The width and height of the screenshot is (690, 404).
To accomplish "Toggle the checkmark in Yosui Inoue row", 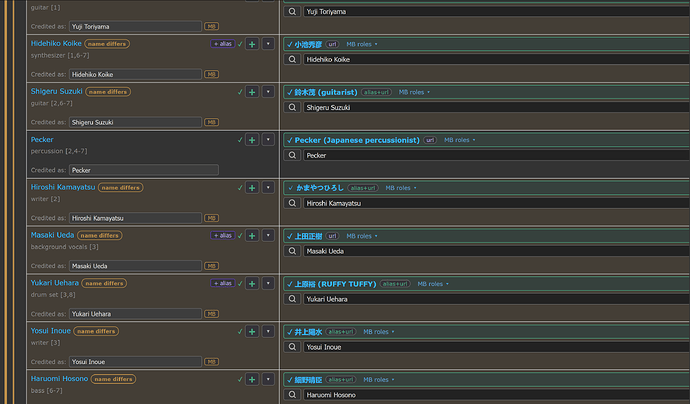I will pyautogui.click(x=240, y=331).
